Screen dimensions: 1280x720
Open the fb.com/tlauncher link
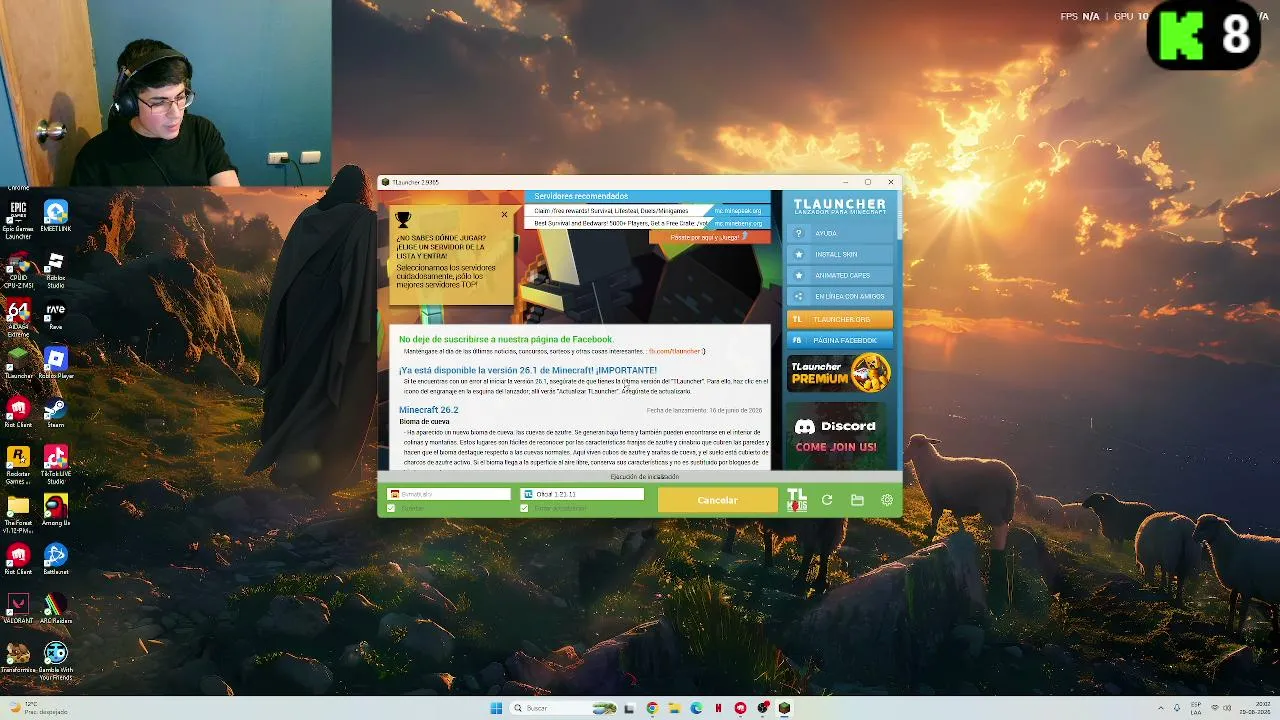click(x=675, y=351)
